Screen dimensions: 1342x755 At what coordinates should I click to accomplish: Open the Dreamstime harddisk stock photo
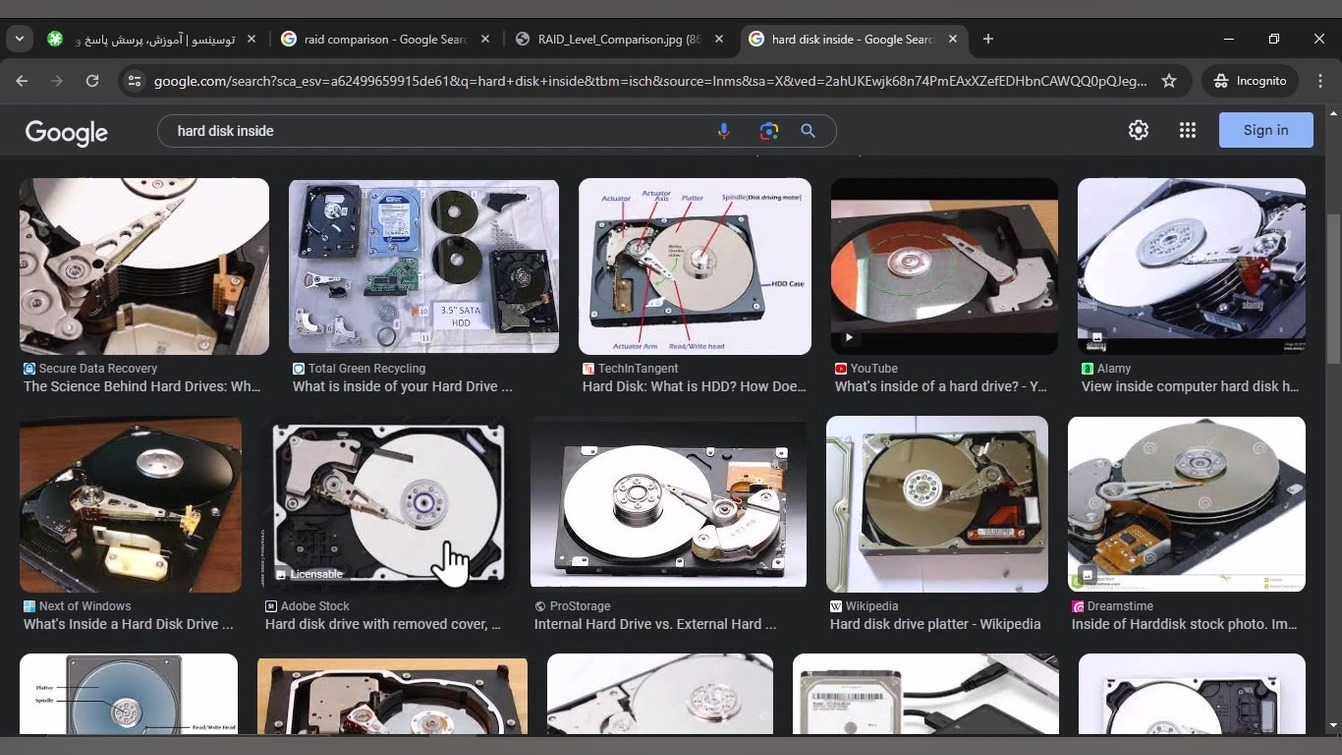(1186, 505)
